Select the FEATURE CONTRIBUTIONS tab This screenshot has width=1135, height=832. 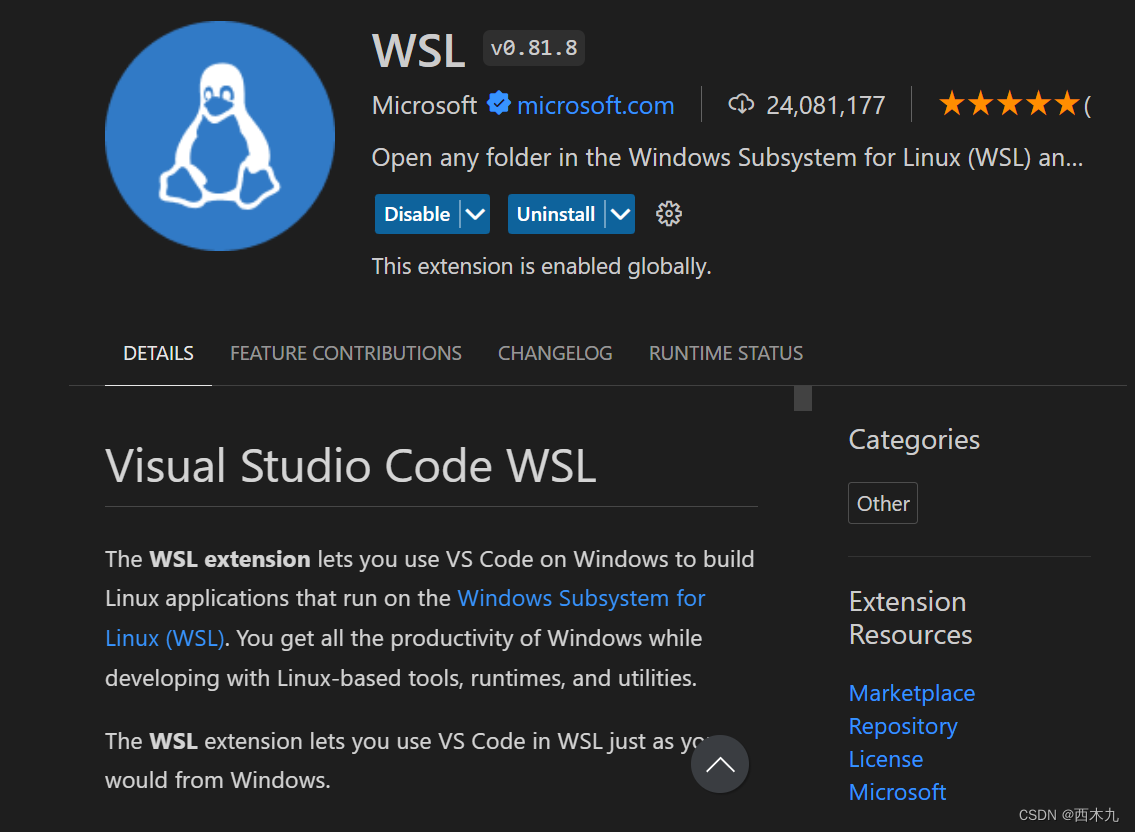coord(345,353)
